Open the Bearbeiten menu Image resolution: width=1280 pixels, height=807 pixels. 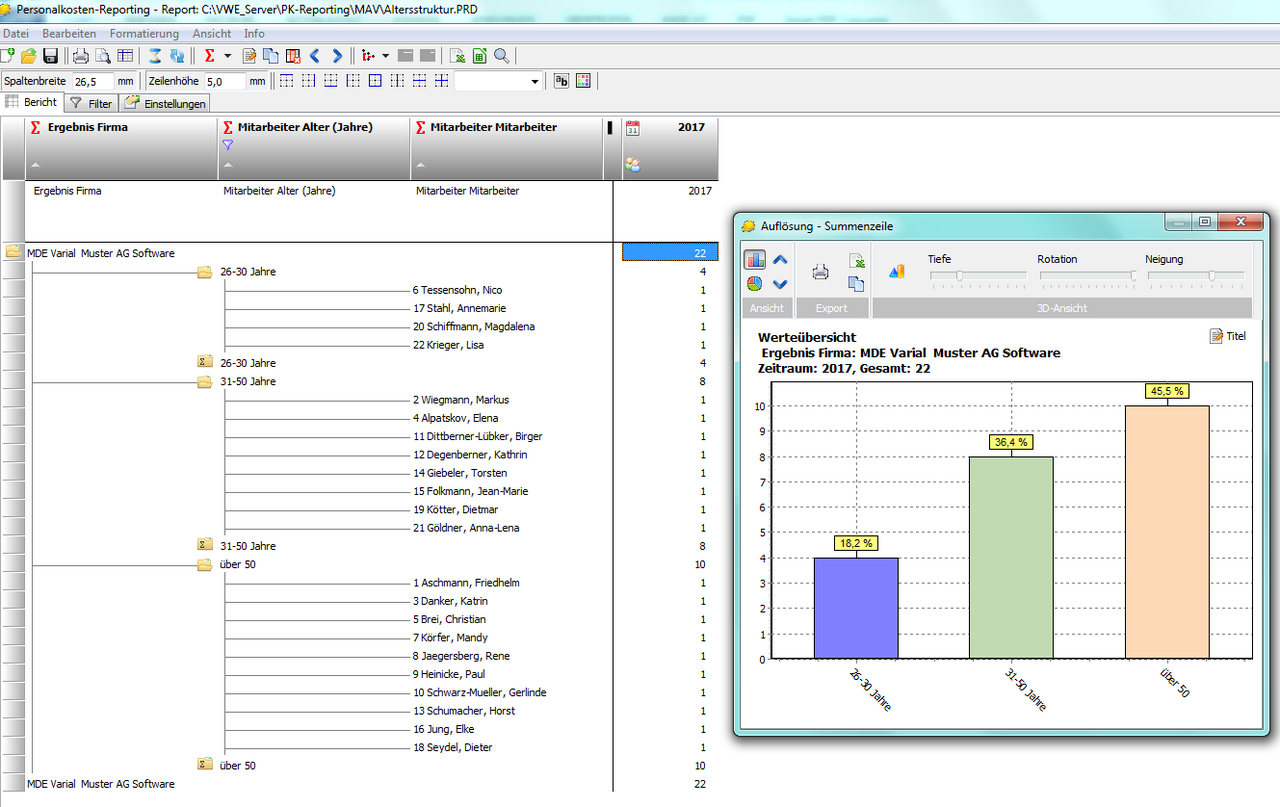(x=69, y=34)
